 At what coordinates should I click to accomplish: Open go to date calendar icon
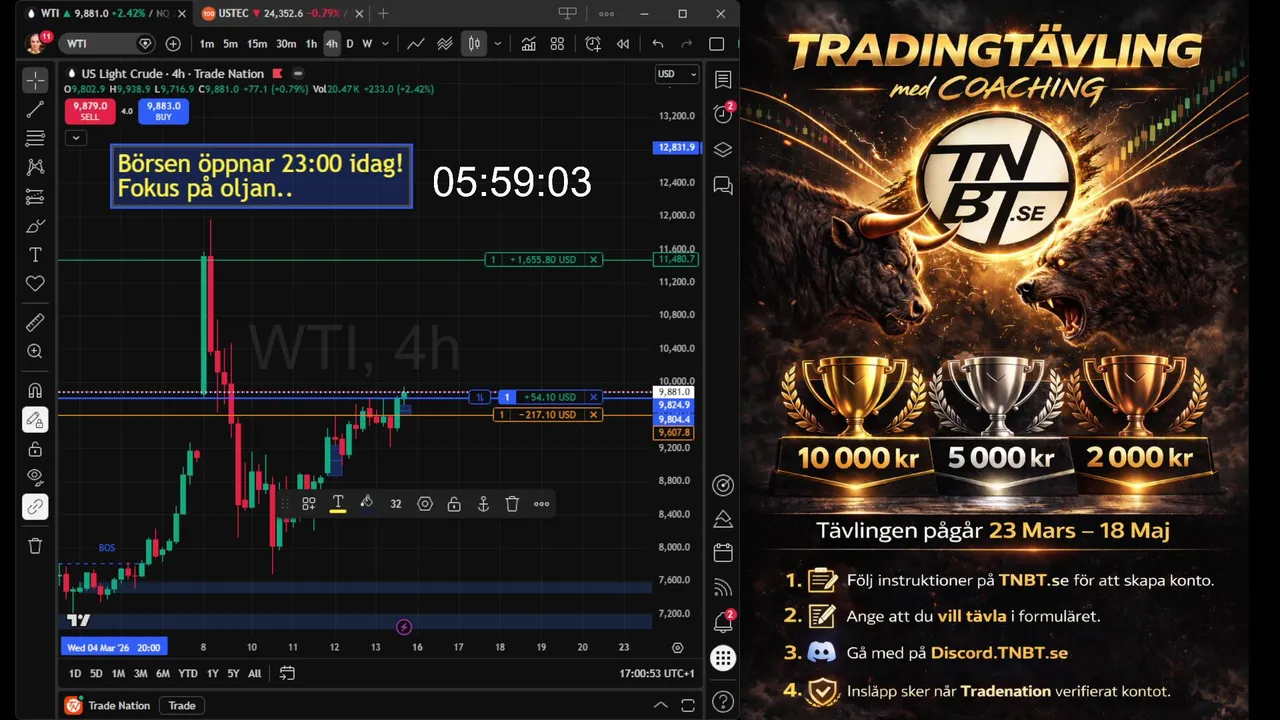pos(287,673)
